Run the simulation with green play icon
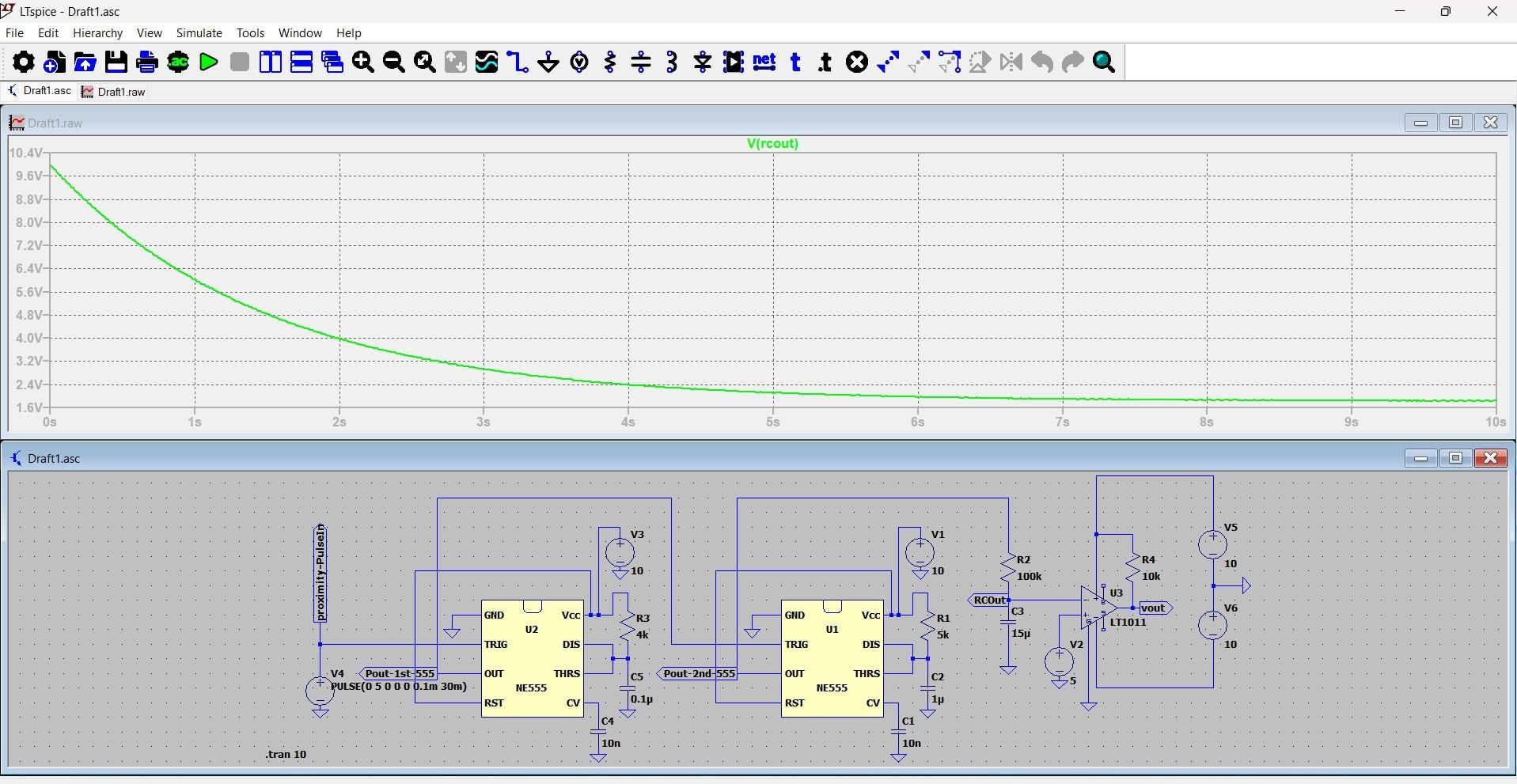 pyautogui.click(x=209, y=62)
